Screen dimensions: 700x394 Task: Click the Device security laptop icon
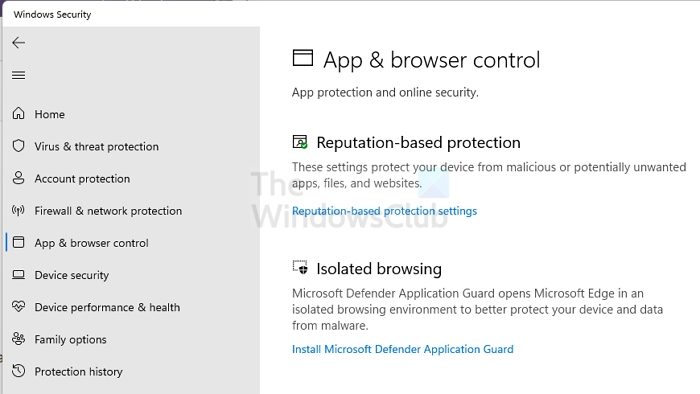coord(18,274)
